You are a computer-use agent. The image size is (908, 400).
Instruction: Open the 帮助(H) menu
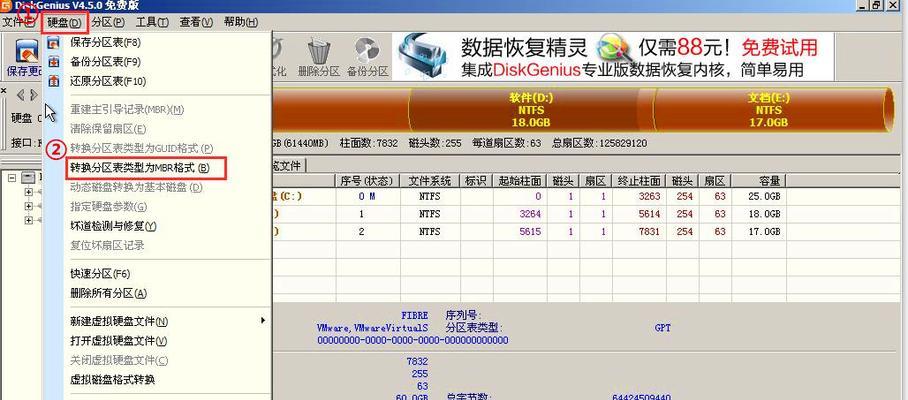pyautogui.click(x=241, y=23)
